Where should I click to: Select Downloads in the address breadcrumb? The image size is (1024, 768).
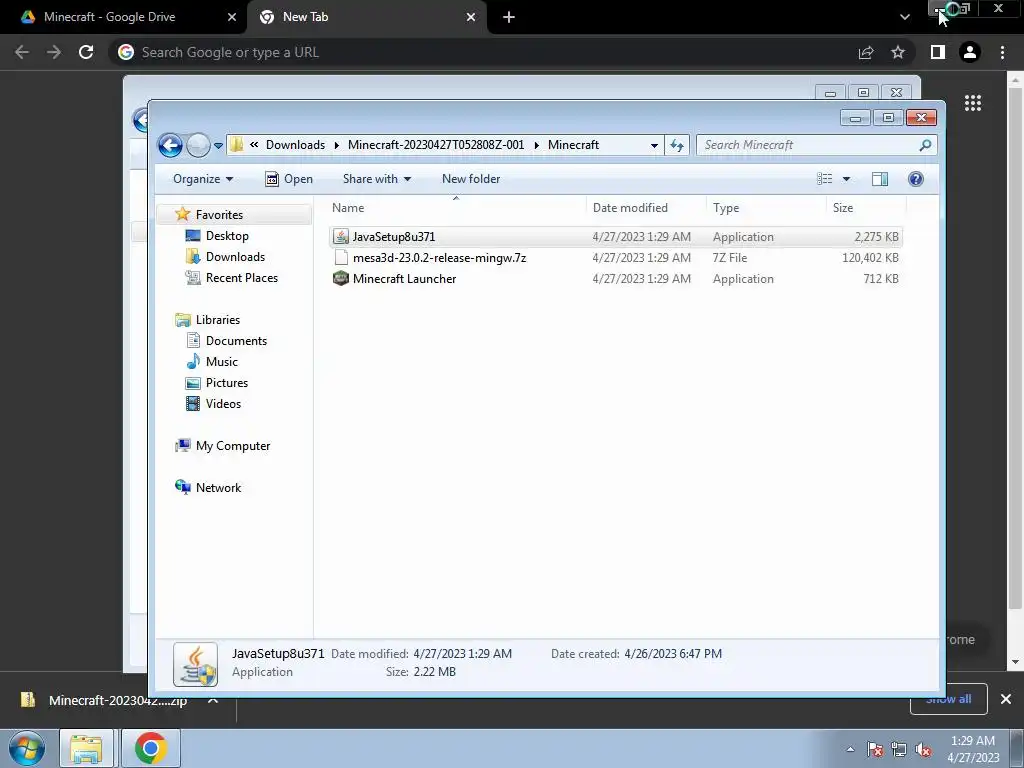pos(295,145)
